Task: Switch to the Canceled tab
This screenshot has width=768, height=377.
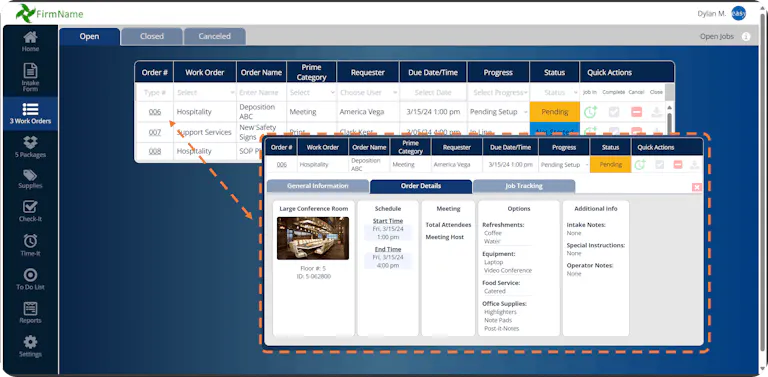Action: tap(215, 36)
